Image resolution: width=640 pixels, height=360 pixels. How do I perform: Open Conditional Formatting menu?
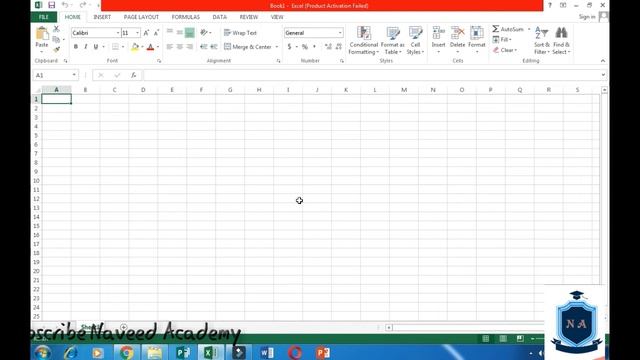[364, 40]
